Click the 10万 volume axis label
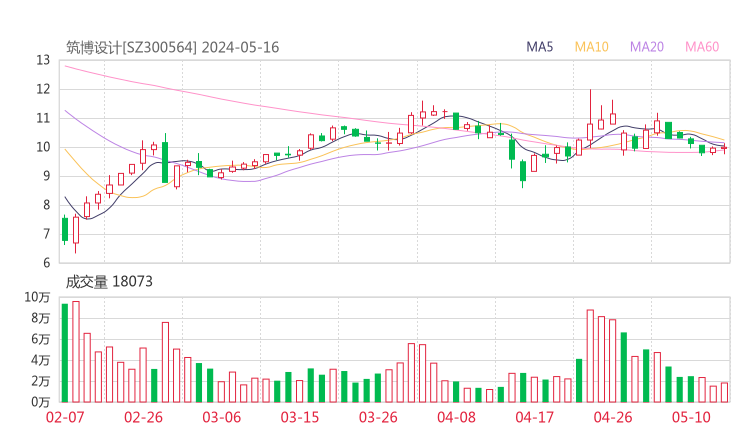The width and height of the screenshot is (740, 440). [37, 297]
